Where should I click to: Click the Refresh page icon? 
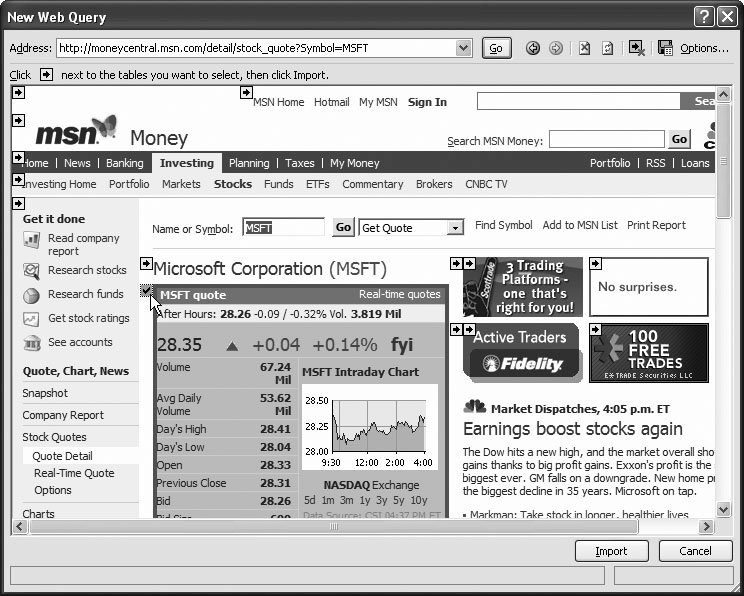[x=607, y=48]
